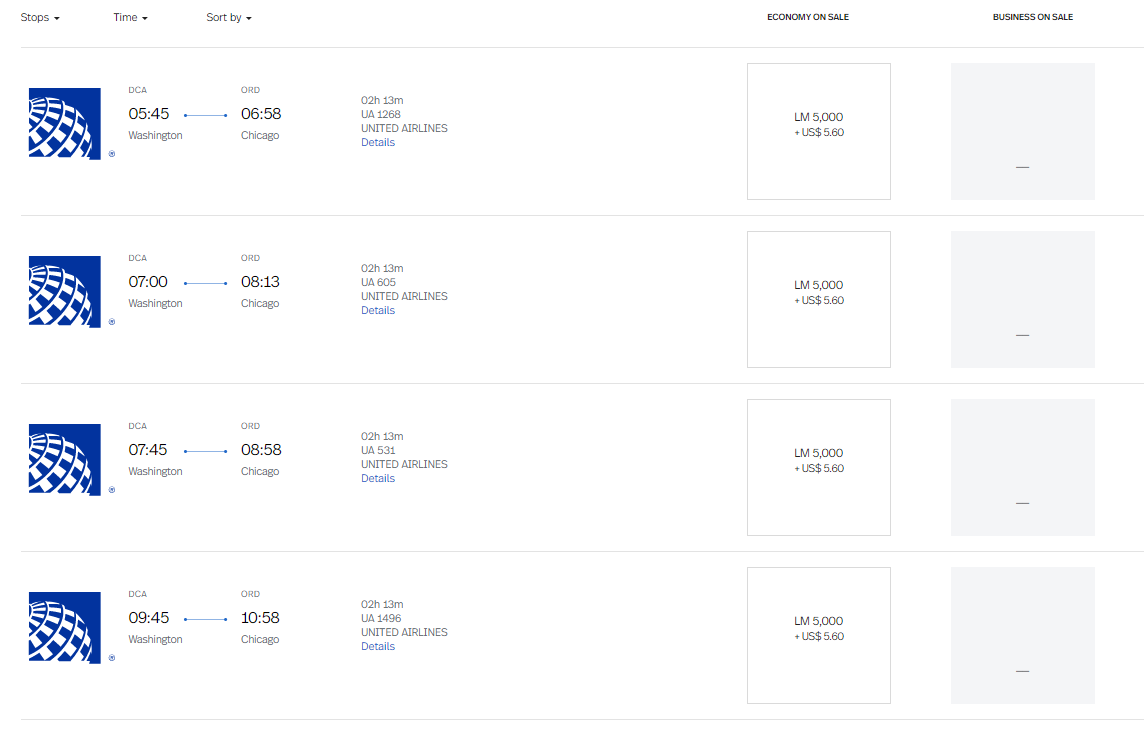This screenshot has height=730, width=1144.
Task: Click Star Alliance badge beside UA 1496 logo
Action: pyautogui.click(x=112, y=658)
